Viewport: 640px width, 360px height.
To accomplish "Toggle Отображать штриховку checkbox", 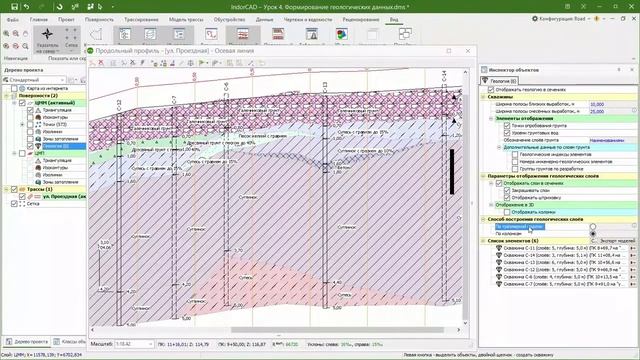I will pos(507,198).
